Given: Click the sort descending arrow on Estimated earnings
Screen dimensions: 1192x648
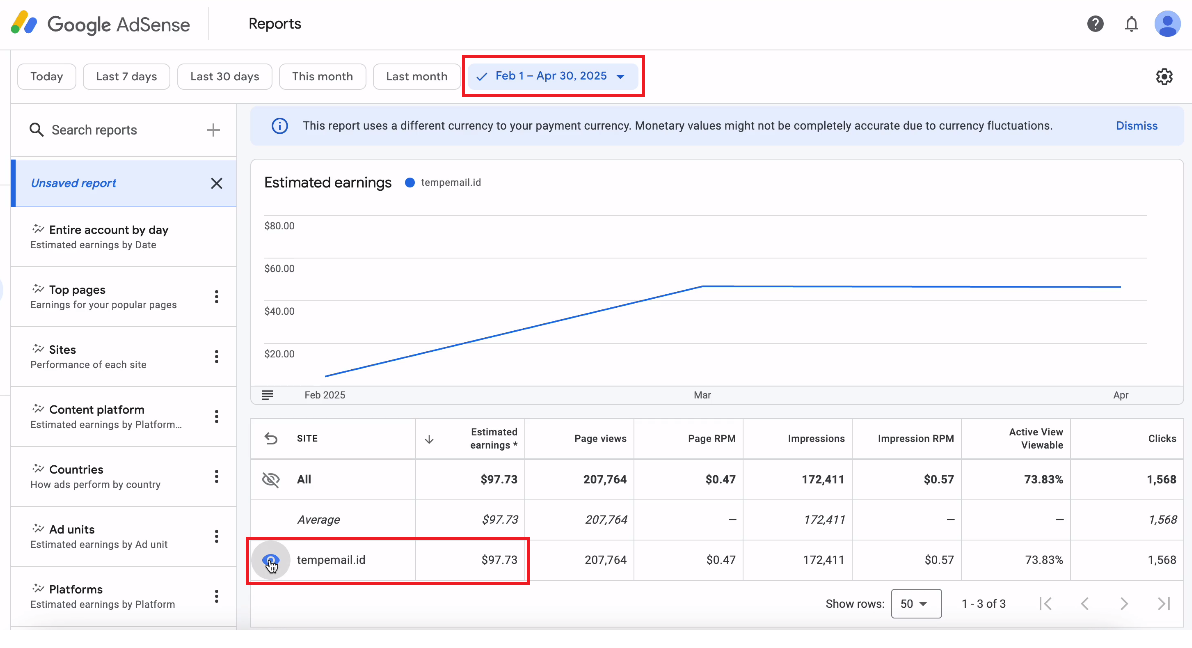Looking at the screenshot, I should tap(429, 440).
